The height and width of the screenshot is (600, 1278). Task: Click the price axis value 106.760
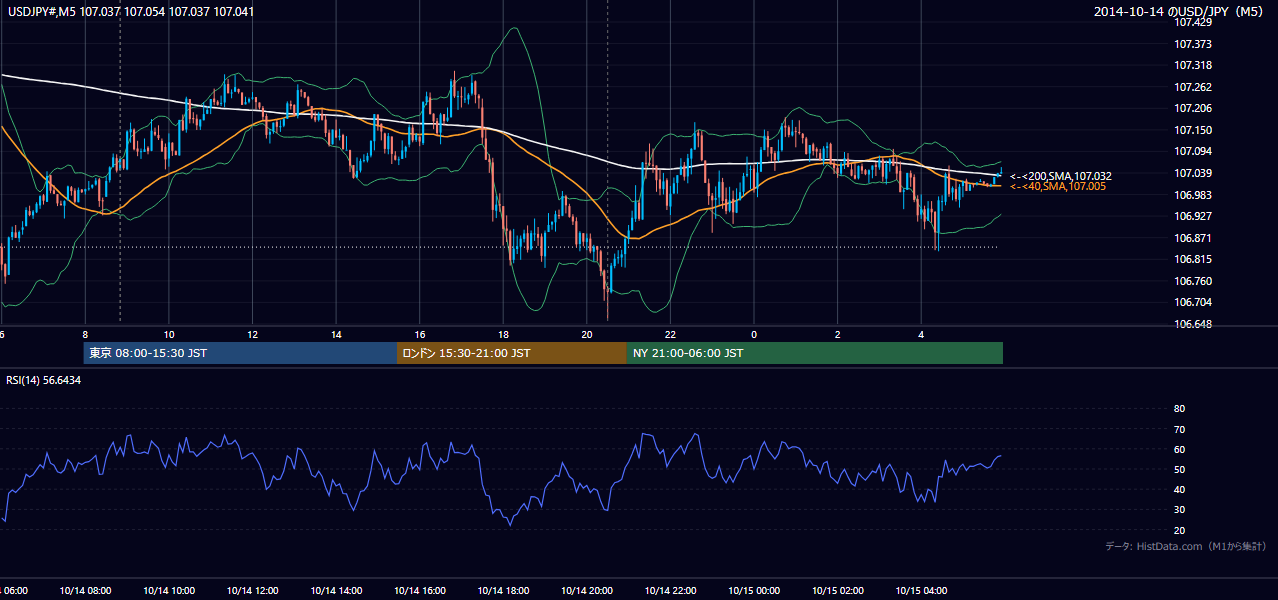1193,281
